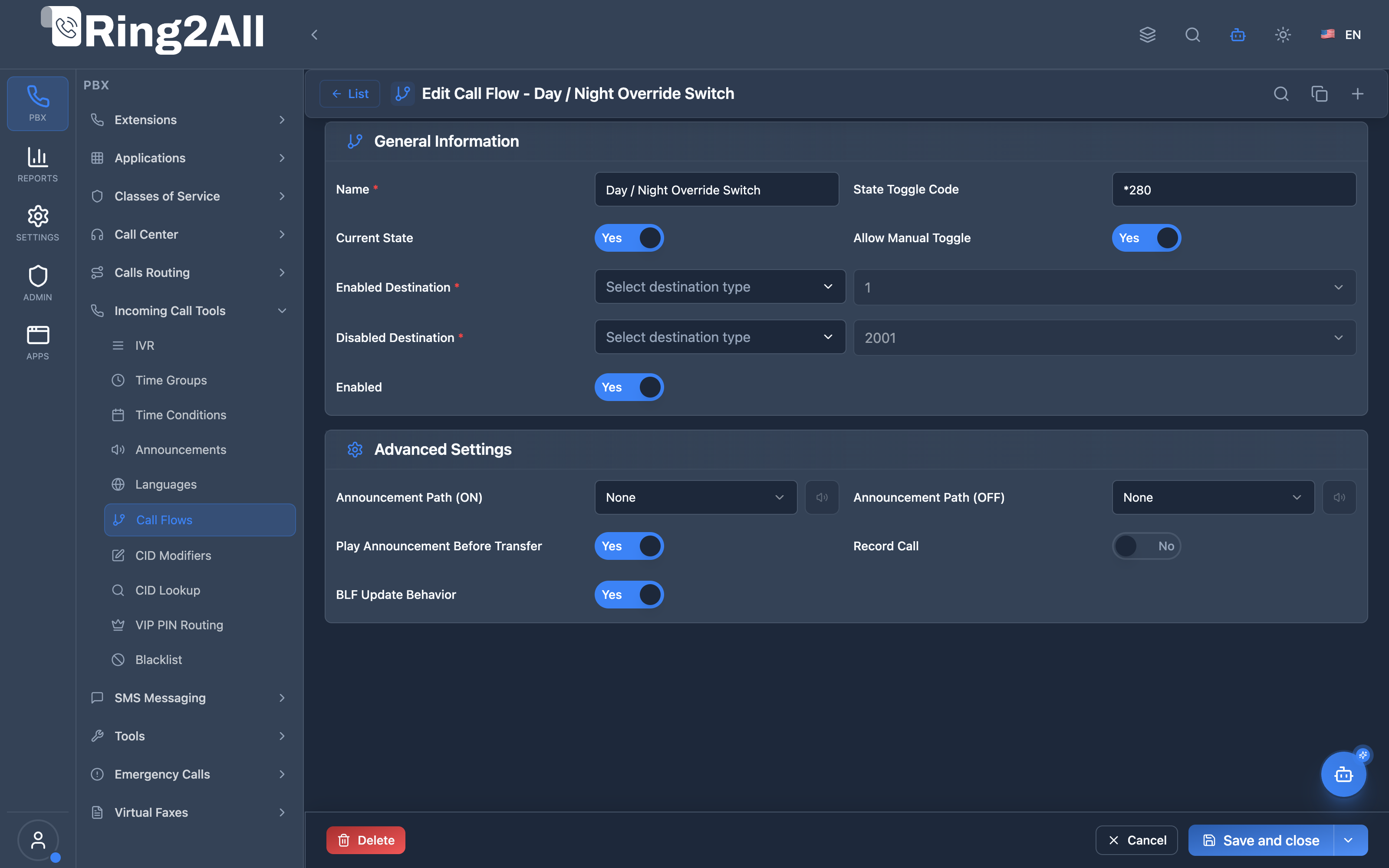Open global search in top header
The height and width of the screenshot is (868, 1389).
point(1193,34)
